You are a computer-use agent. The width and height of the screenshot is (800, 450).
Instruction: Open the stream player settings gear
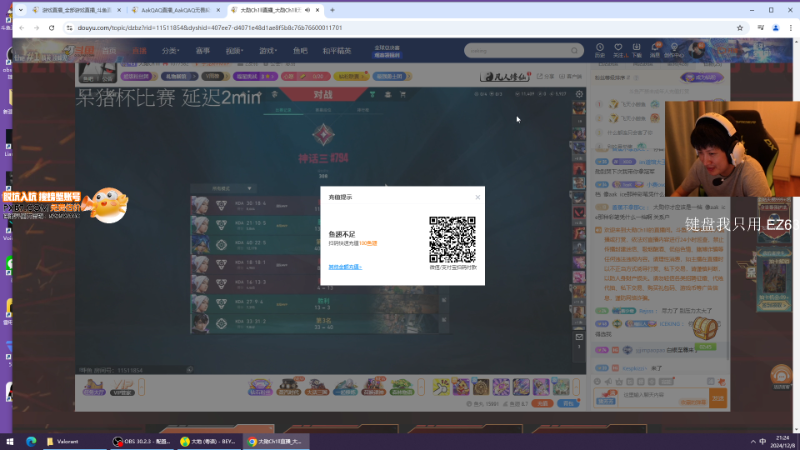[x=579, y=94]
